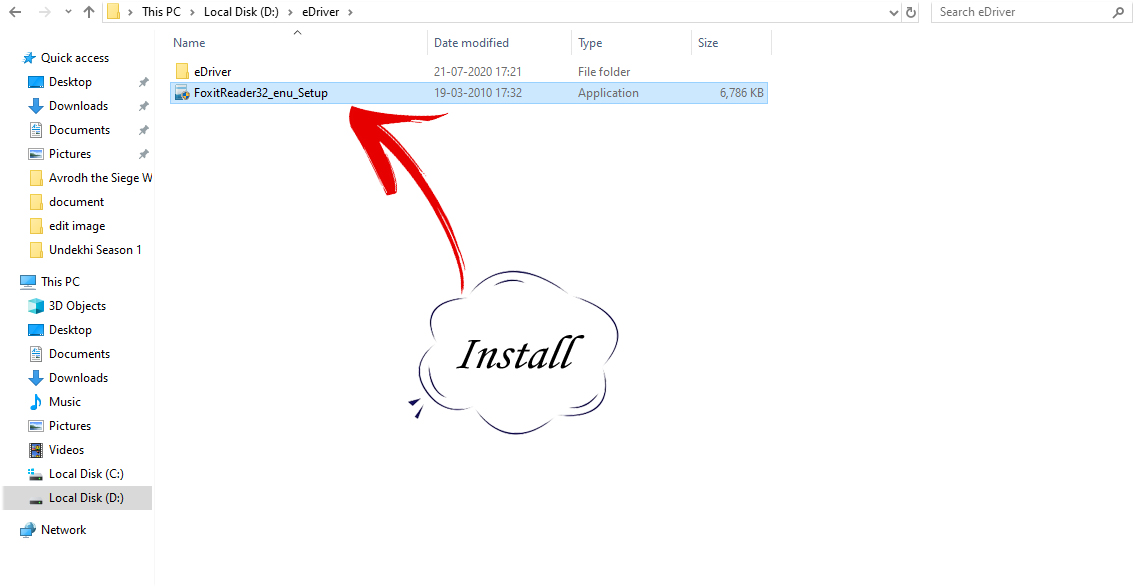Click the File folder type cell
The width and height of the screenshot is (1143, 588).
tap(604, 71)
